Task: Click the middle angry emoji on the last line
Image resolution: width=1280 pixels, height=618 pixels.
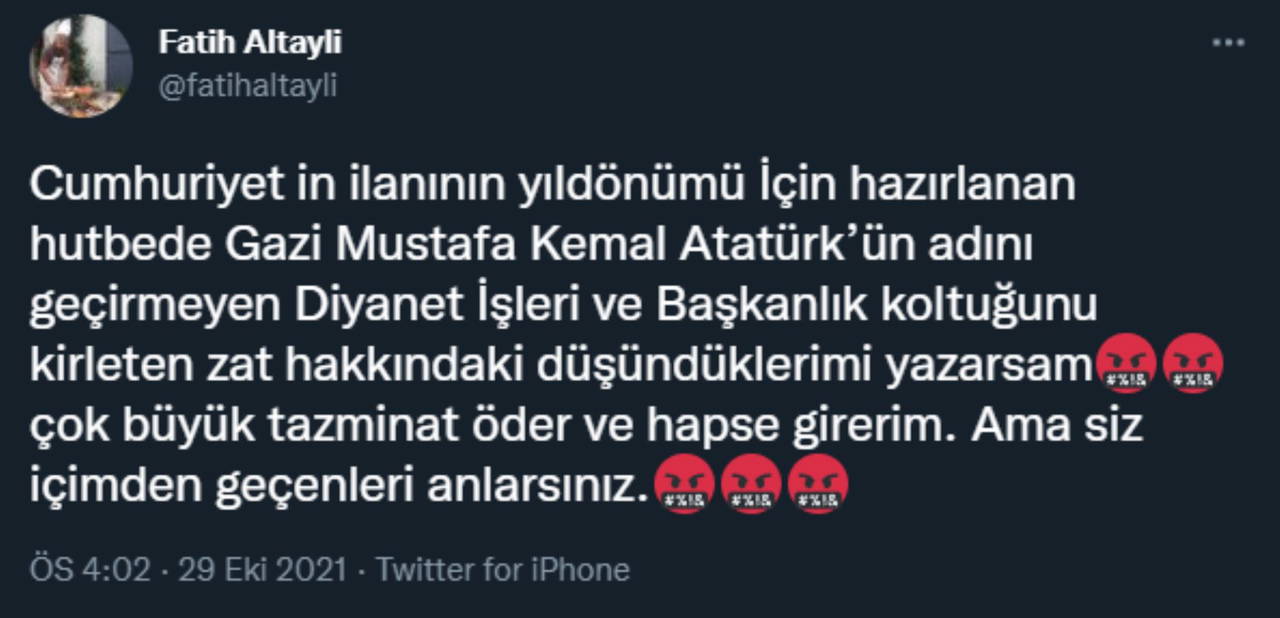Action: (750, 486)
